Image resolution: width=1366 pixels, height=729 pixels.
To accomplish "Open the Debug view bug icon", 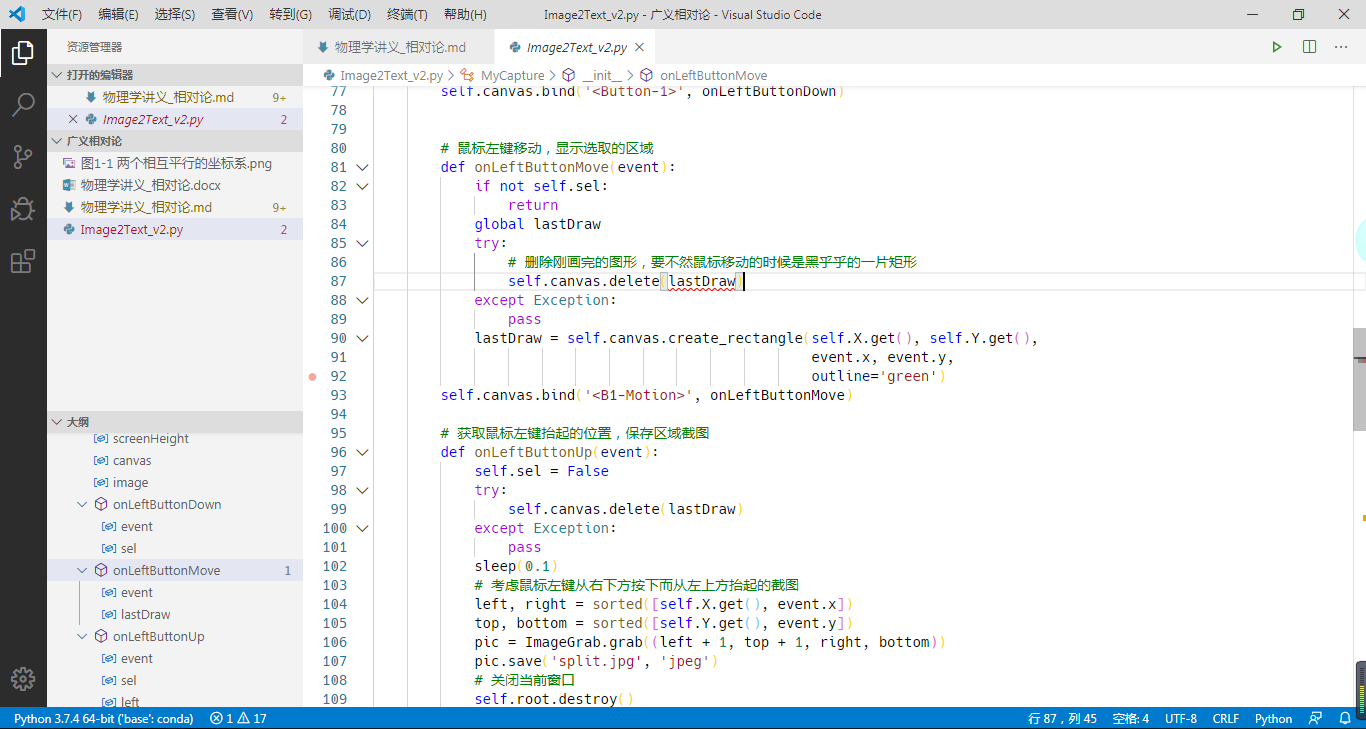I will 23,209.
